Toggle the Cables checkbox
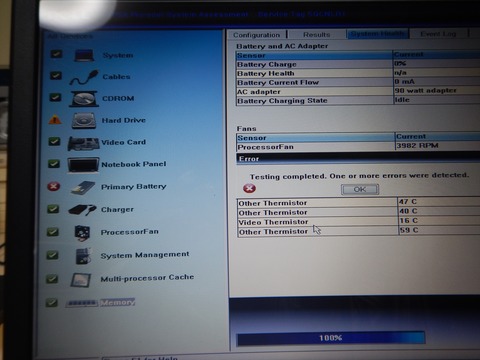 [56, 76]
